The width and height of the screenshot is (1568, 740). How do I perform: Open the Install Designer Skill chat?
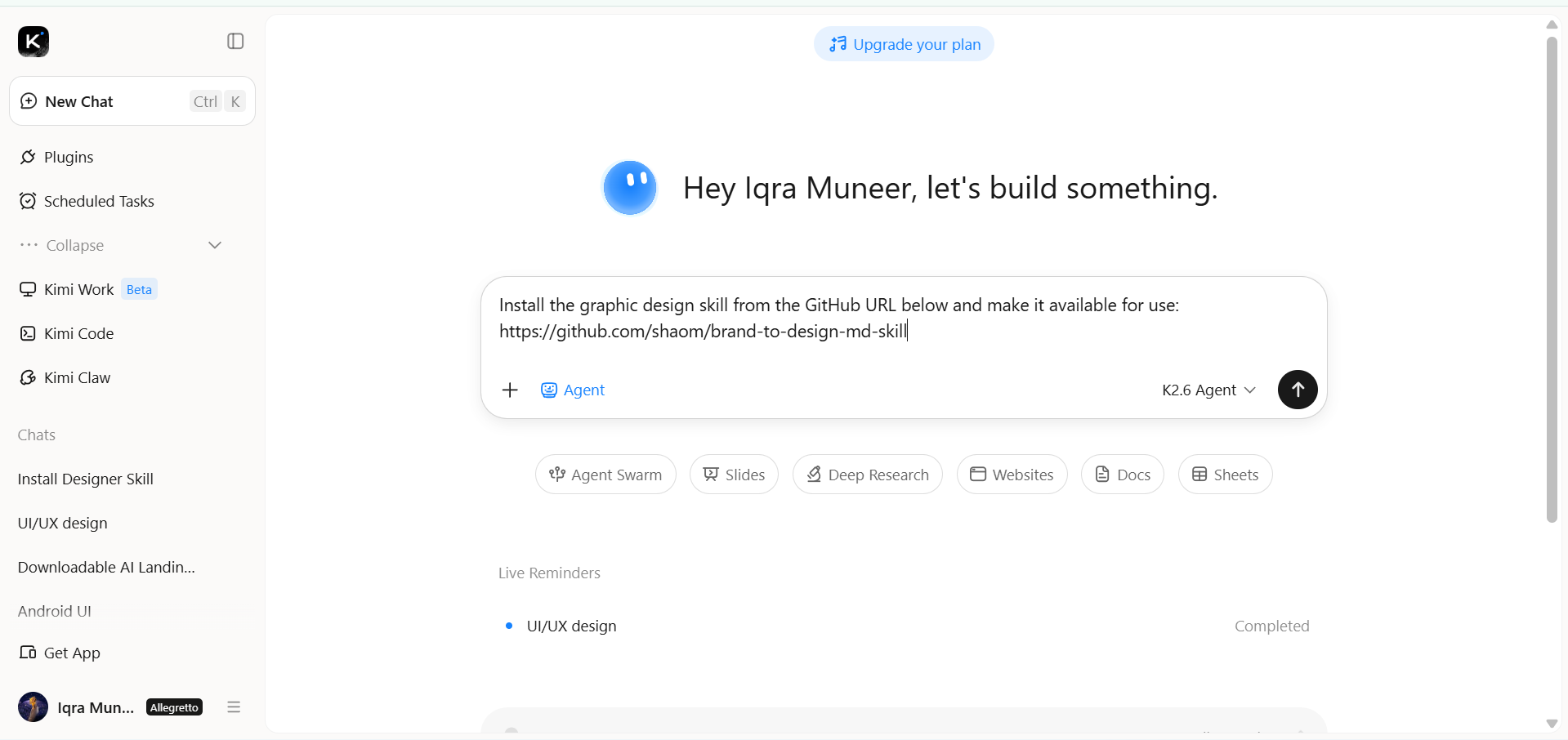pos(86,479)
